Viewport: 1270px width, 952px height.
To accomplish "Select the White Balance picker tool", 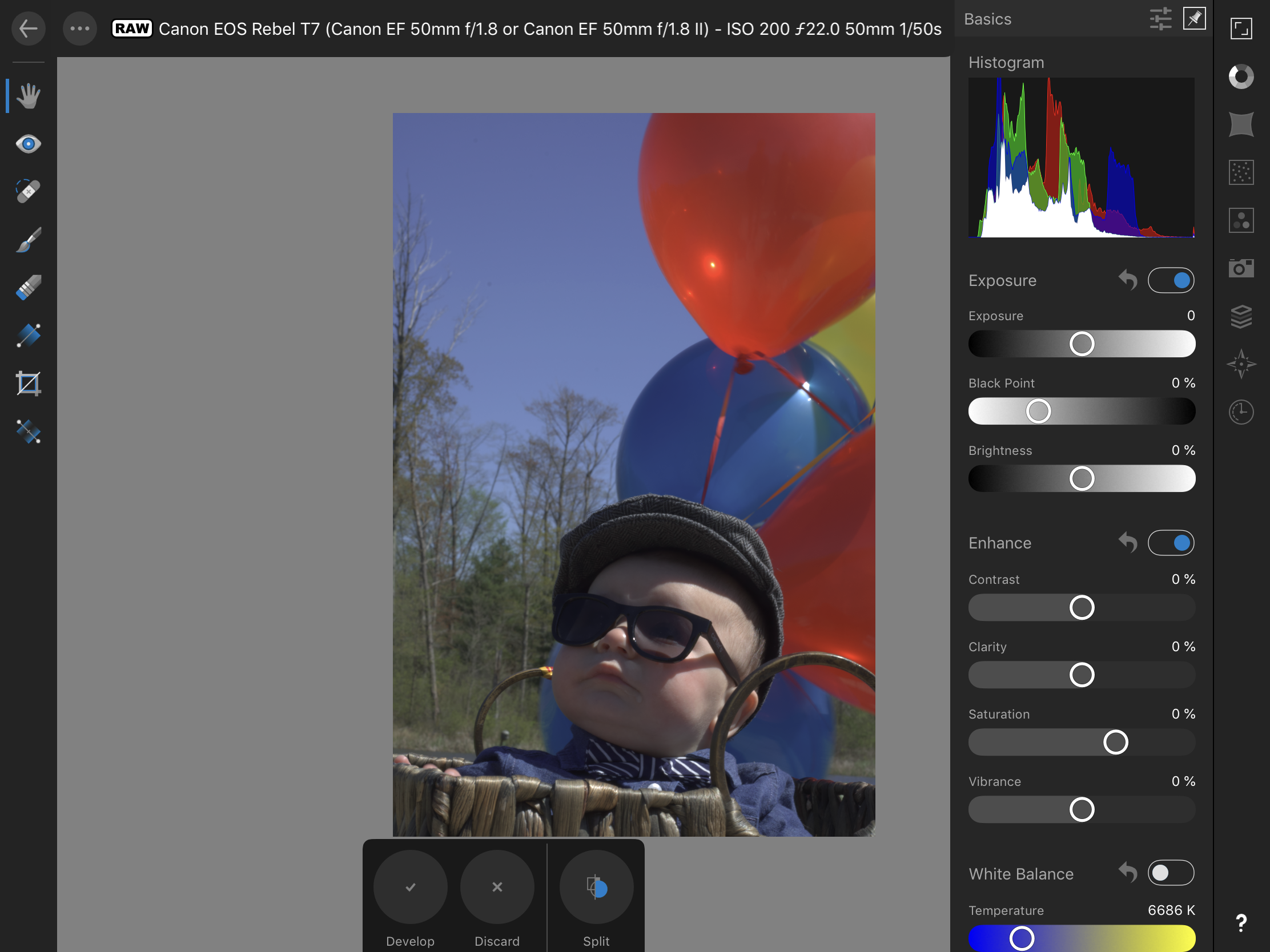I will coord(27,431).
